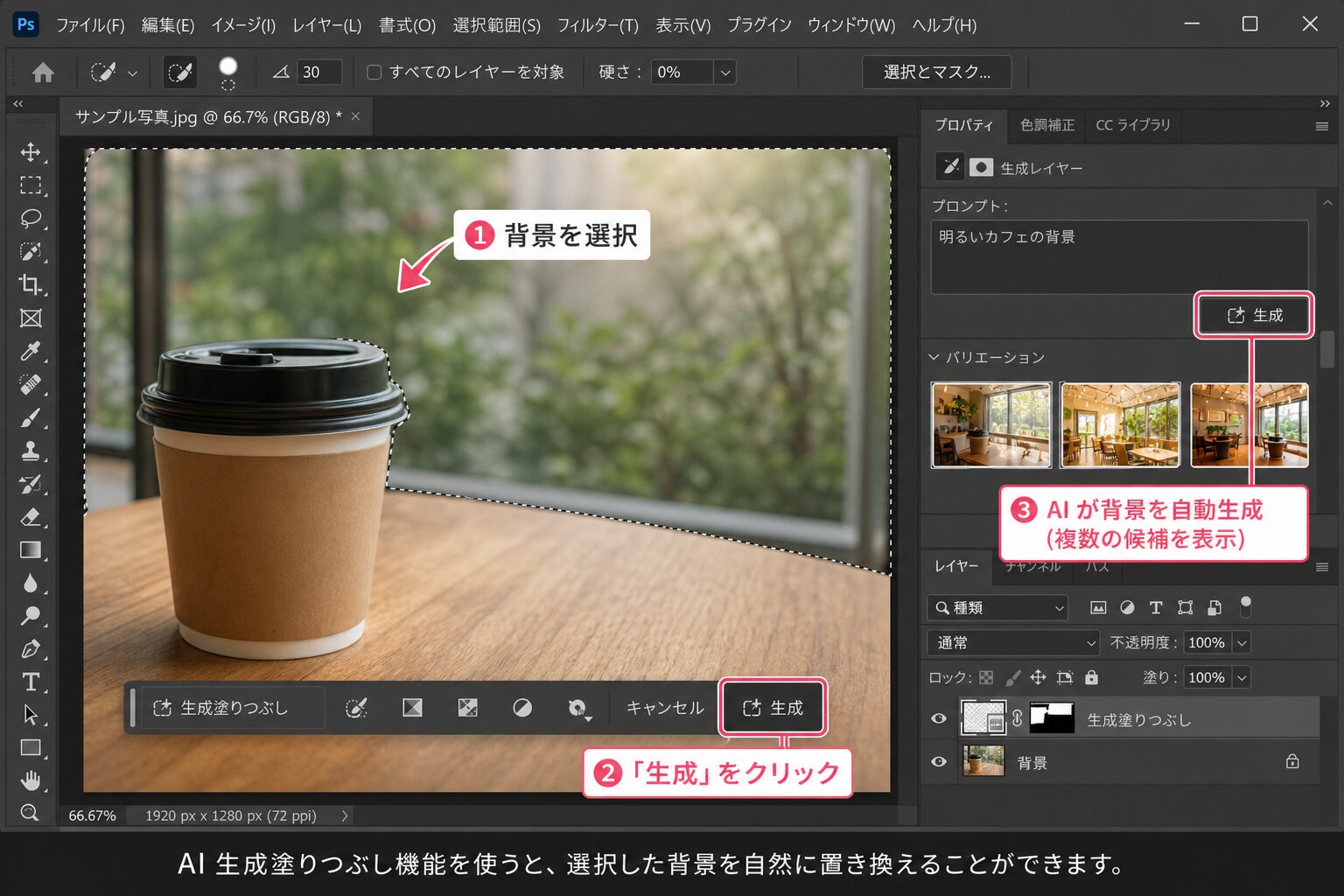This screenshot has height=896, width=1344.
Task: Click the 選択とマスク... button
Action: [936, 72]
